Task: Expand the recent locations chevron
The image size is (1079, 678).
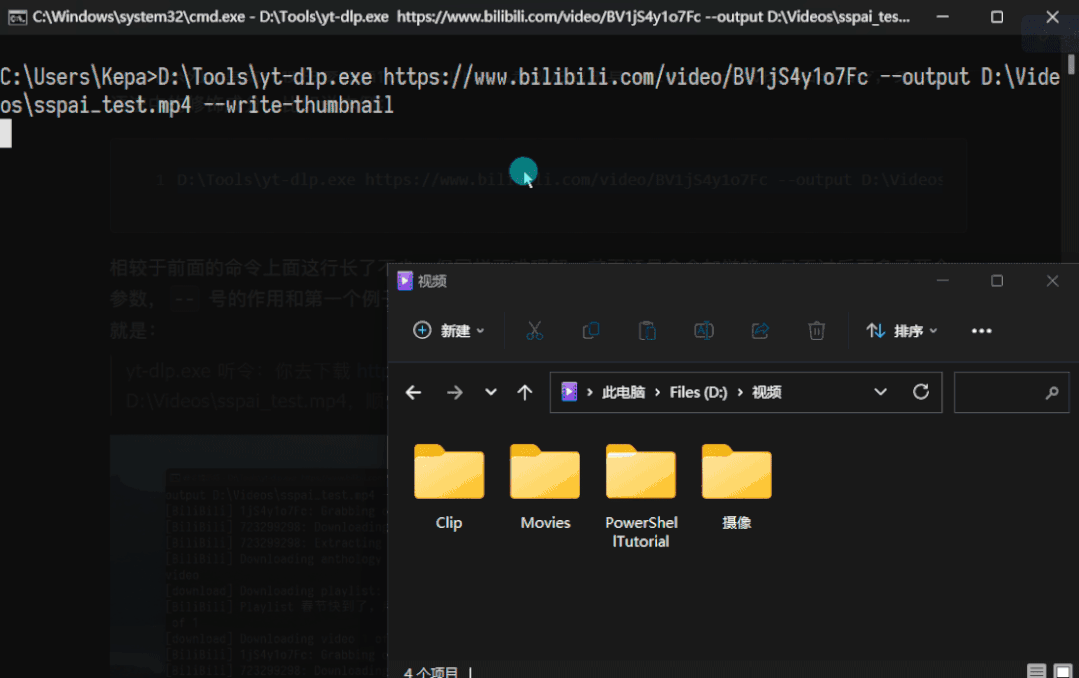Action: (x=491, y=392)
